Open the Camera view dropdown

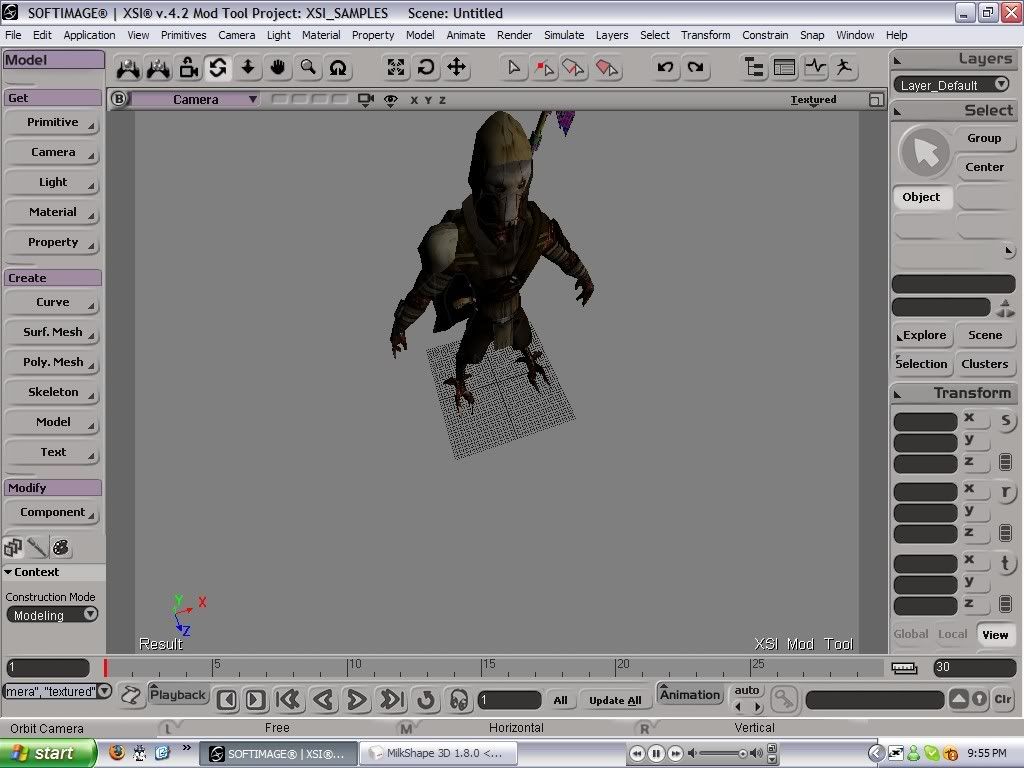pos(195,99)
